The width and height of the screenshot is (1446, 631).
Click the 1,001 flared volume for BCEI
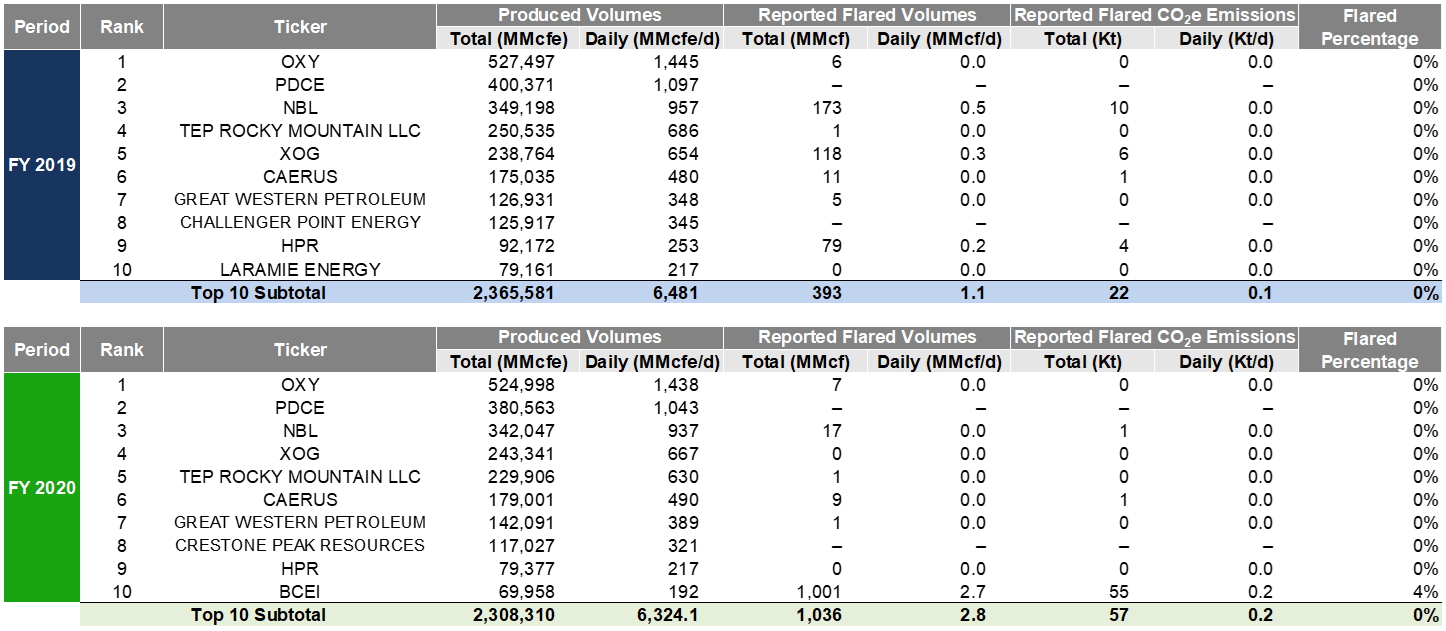pyautogui.click(x=822, y=591)
